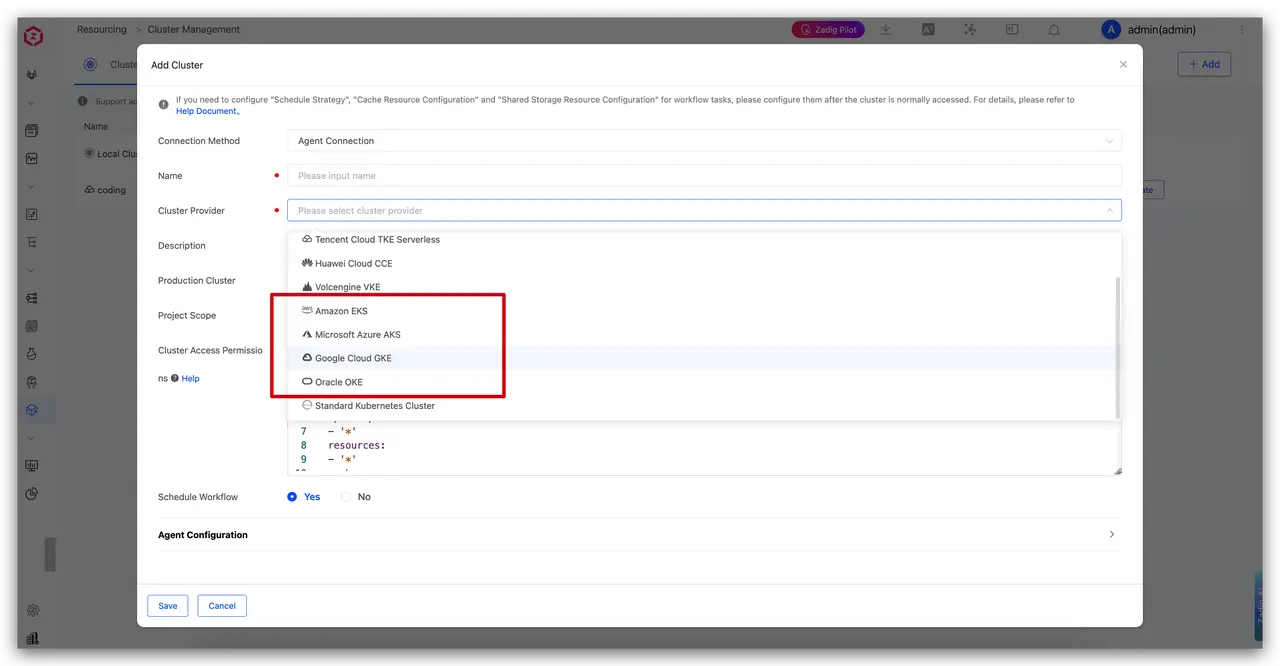Open the admin user avatar
This screenshot has height=666, width=1280.
(x=1110, y=30)
